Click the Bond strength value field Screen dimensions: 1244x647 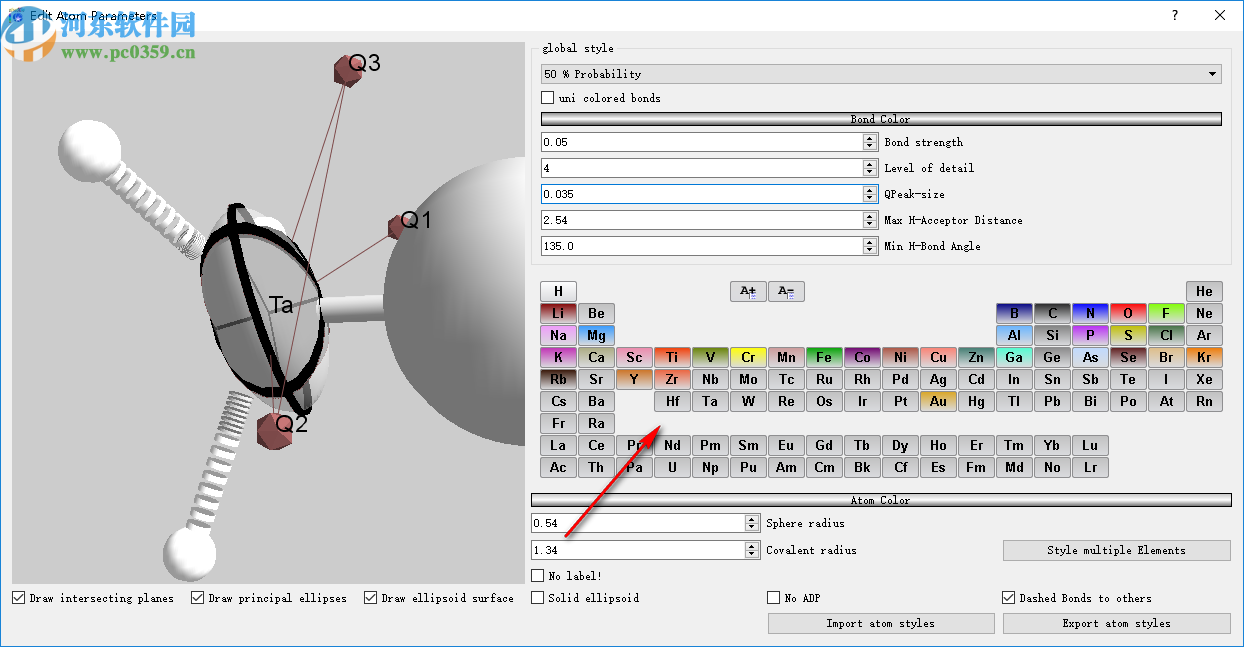pyautogui.click(x=702, y=142)
